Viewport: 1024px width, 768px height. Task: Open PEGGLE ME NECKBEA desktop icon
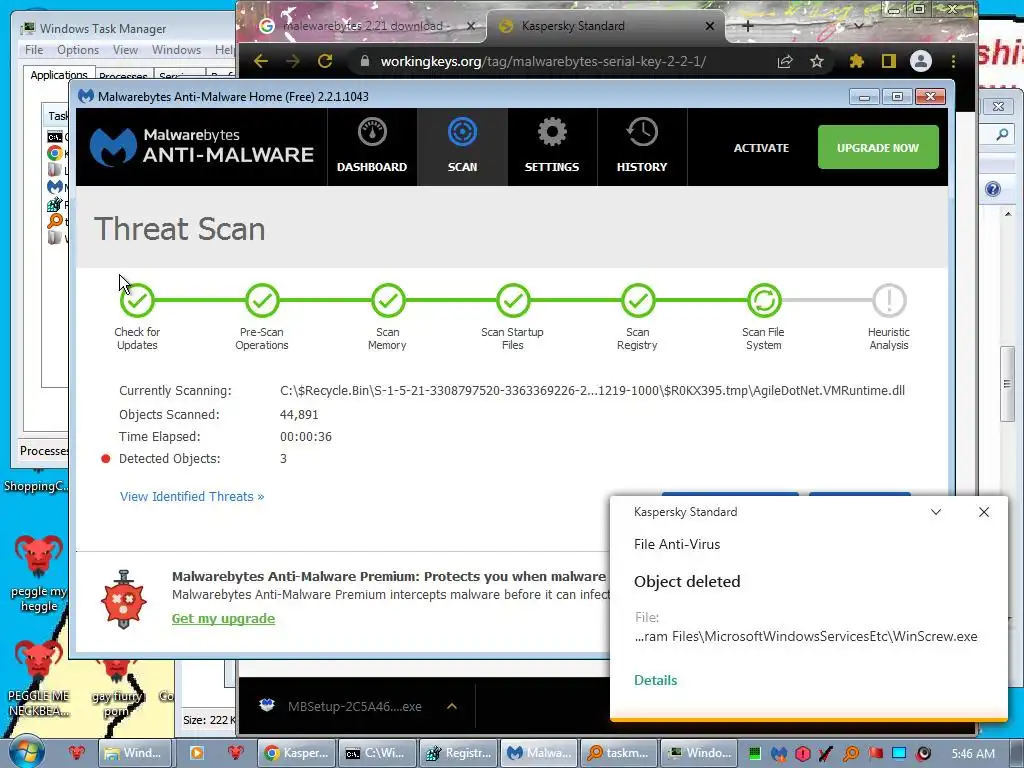[39, 679]
